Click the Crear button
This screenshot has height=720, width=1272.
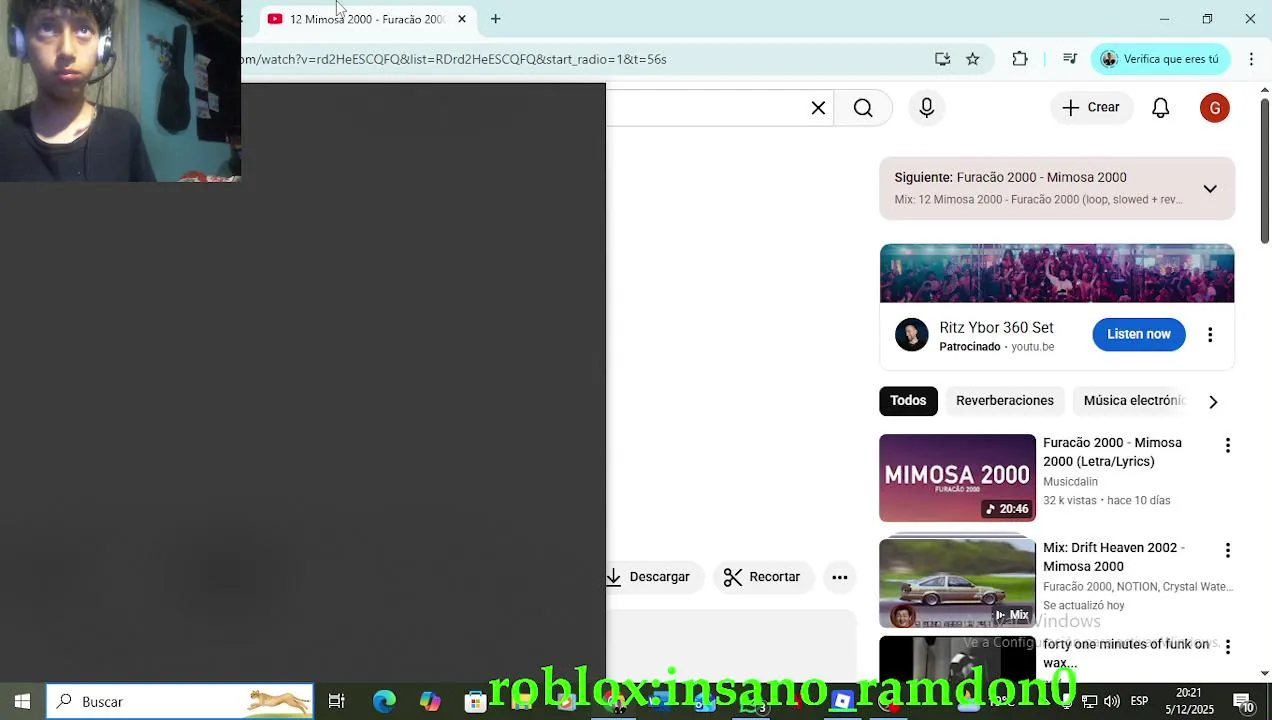(x=1091, y=107)
